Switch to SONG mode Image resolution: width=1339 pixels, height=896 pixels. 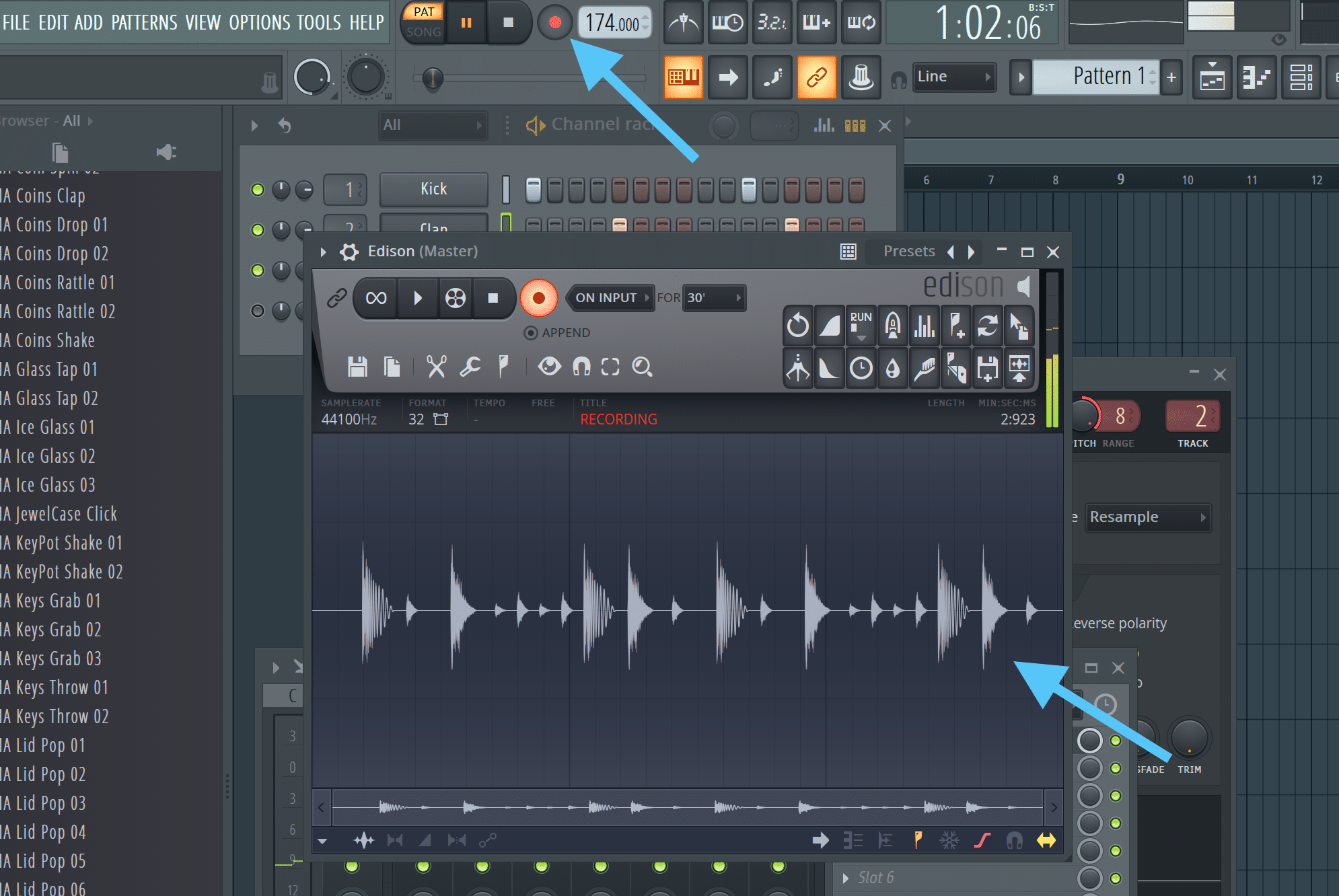click(424, 32)
